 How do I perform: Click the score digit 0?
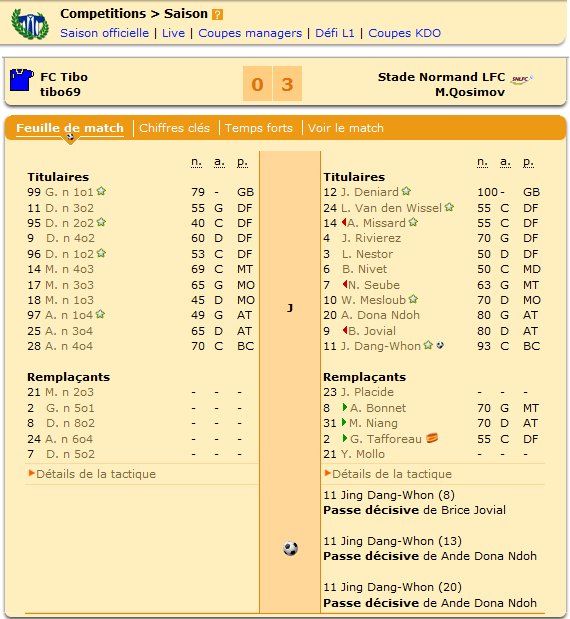(257, 84)
